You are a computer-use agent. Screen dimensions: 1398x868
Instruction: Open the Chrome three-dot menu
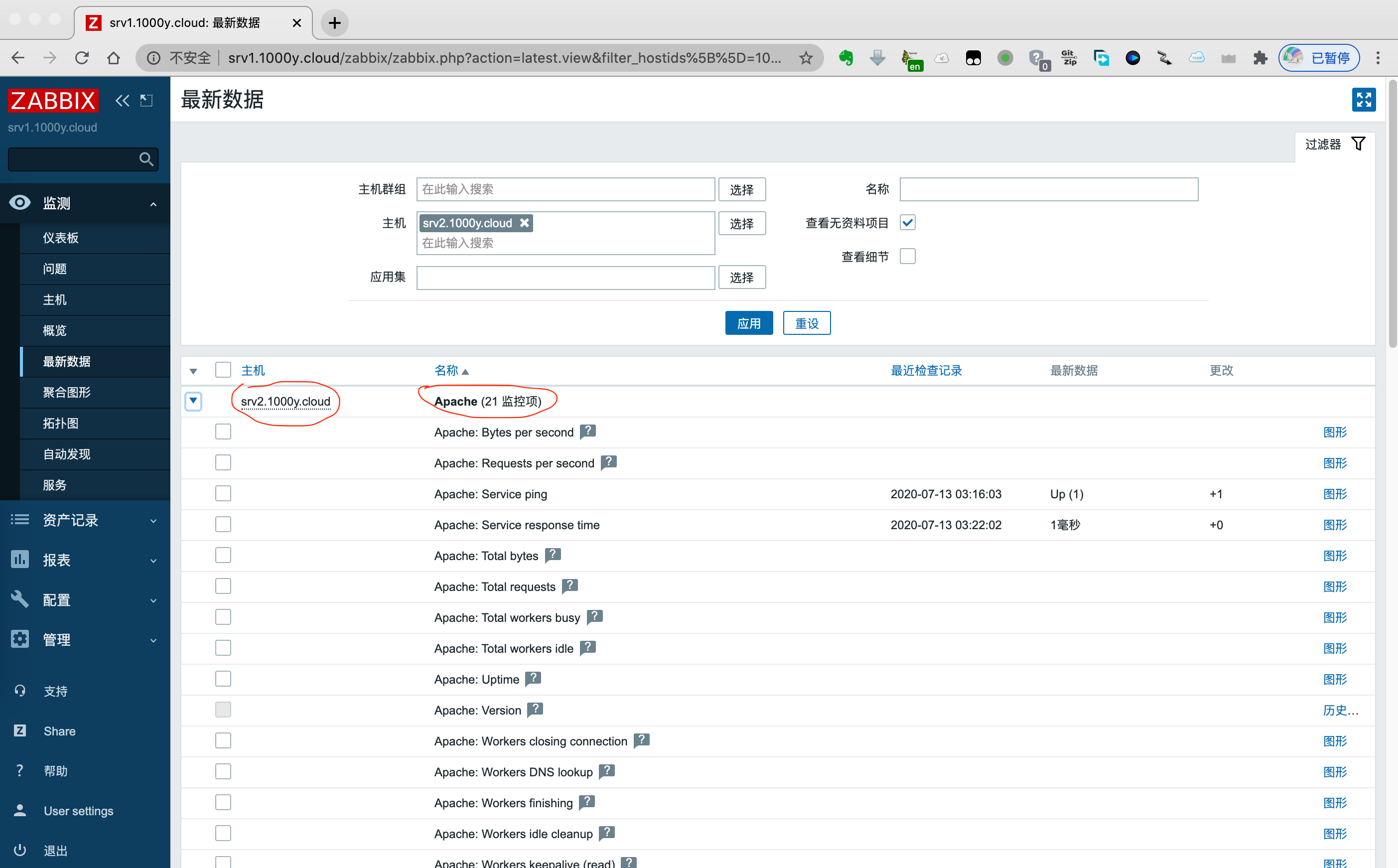pos(1378,58)
